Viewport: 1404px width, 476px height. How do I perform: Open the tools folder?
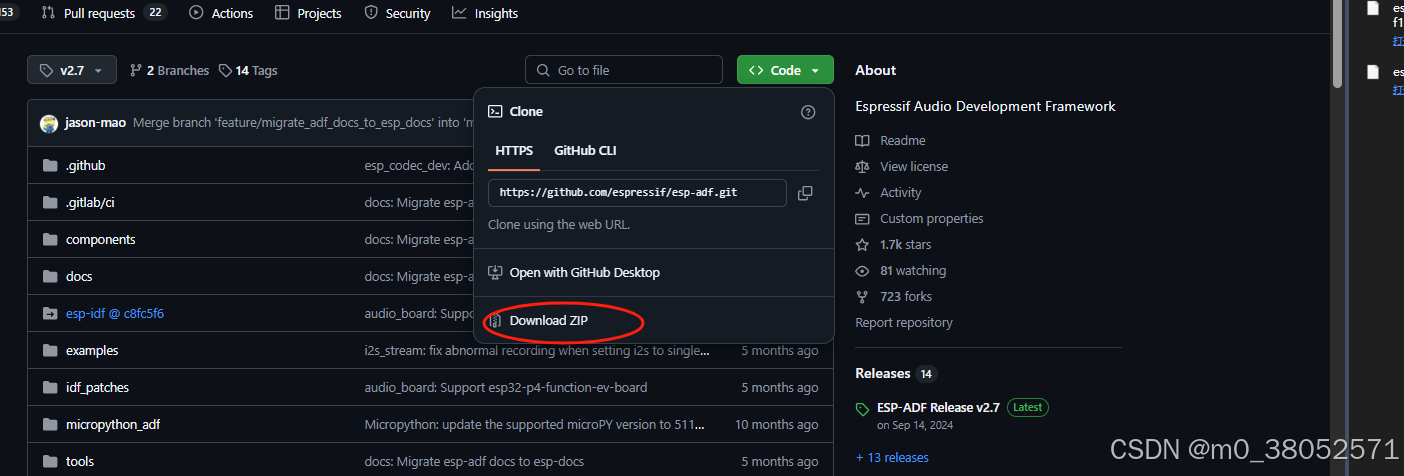point(80,462)
